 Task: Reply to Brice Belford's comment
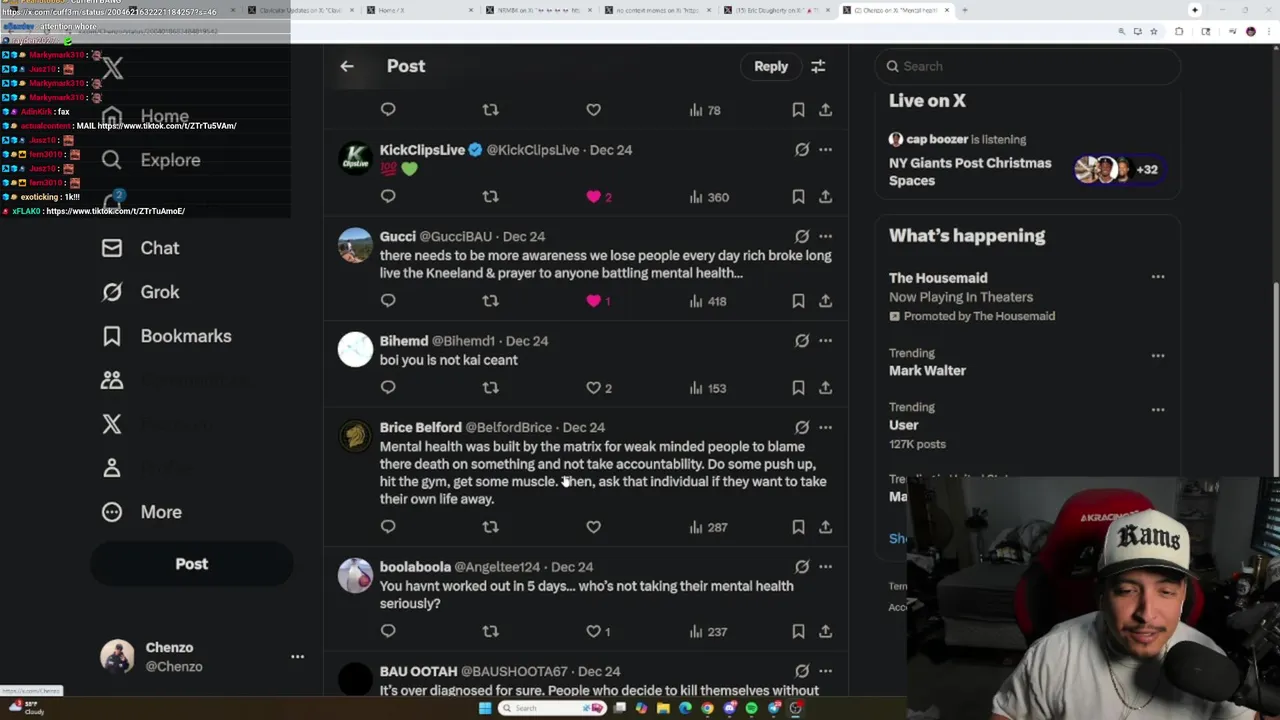point(388,527)
